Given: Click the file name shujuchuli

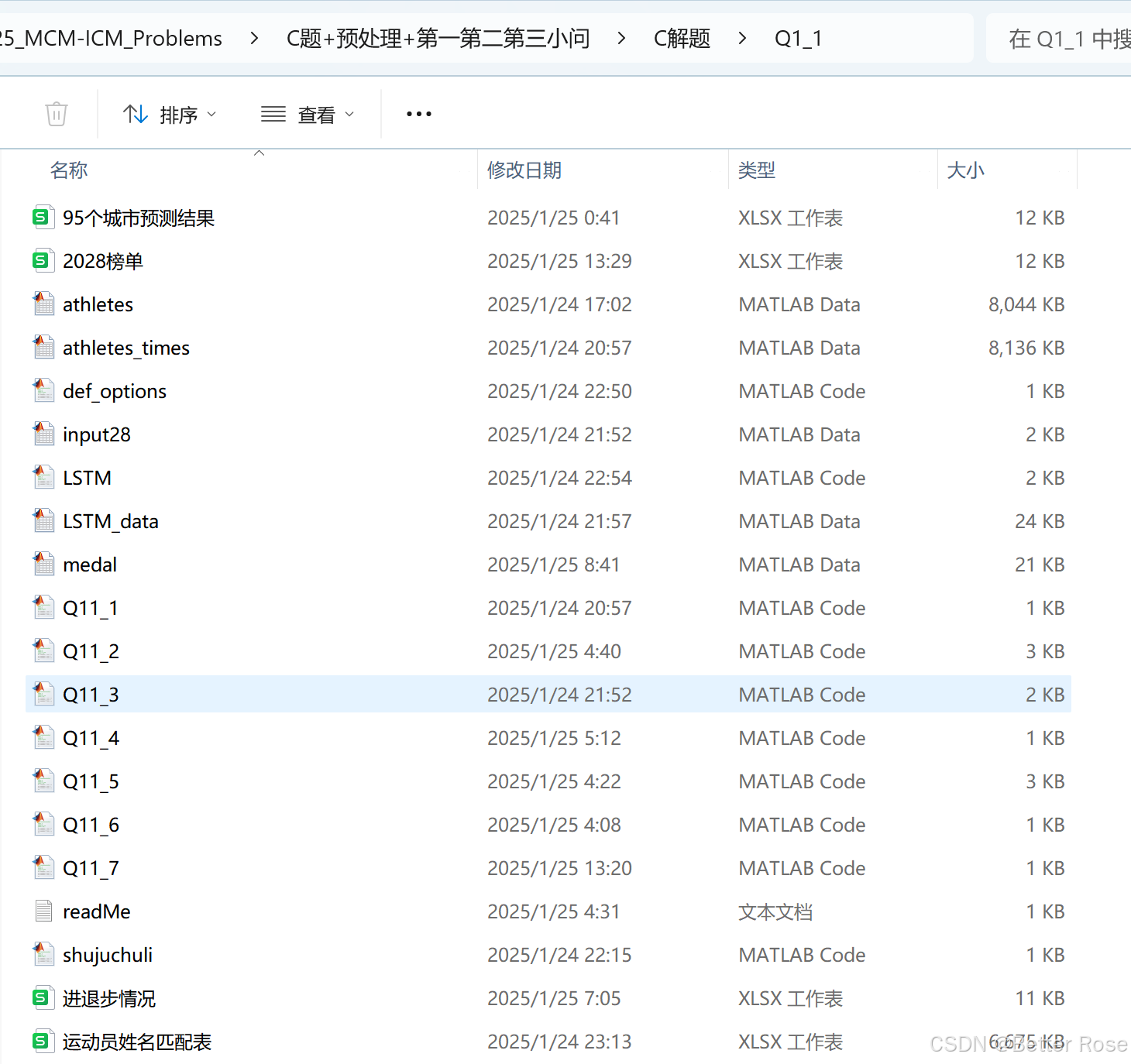Looking at the screenshot, I should 108,956.
